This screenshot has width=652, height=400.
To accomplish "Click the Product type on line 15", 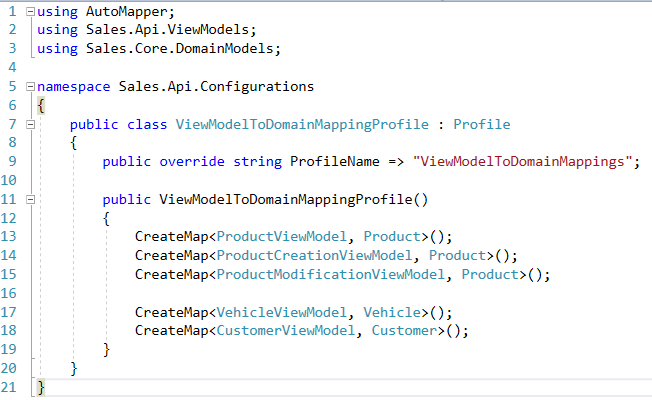I will click(490, 274).
